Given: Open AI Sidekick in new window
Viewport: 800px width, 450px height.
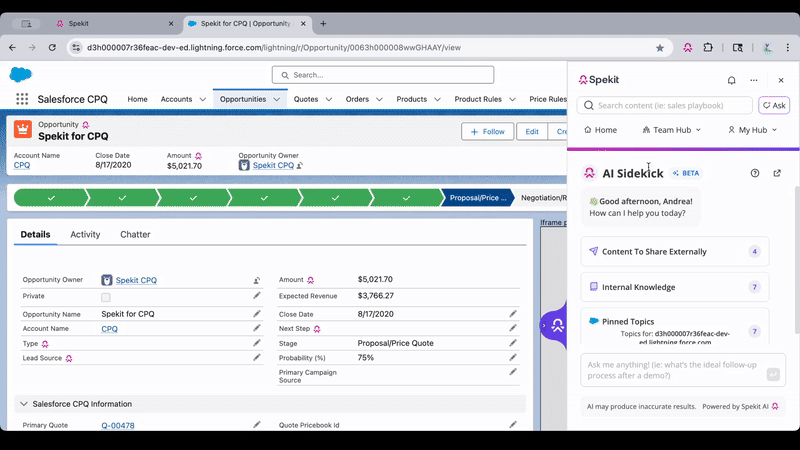Looking at the screenshot, I should (x=777, y=173).
